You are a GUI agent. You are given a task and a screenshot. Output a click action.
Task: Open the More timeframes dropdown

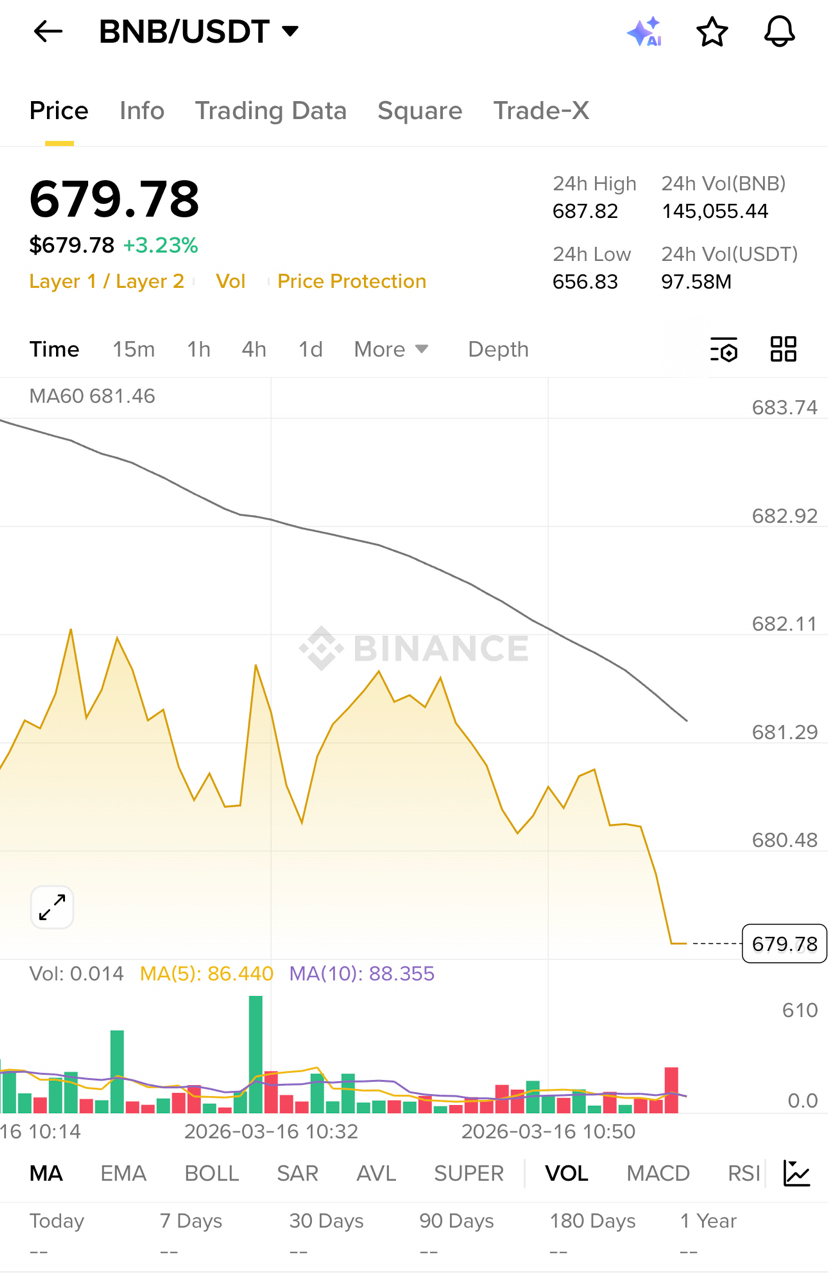tap(391, 349)
